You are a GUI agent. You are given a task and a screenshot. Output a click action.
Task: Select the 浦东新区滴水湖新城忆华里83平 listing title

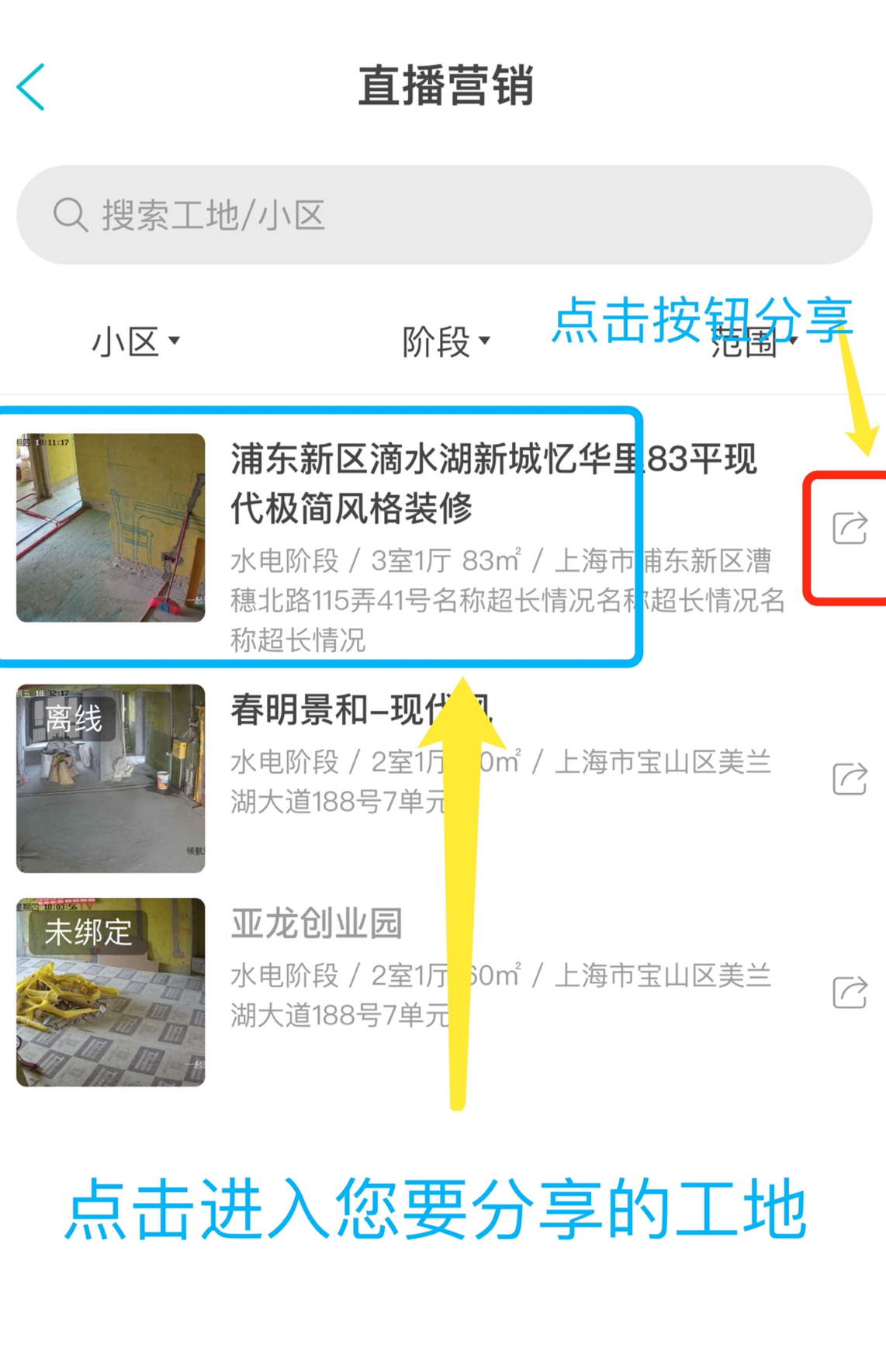coord(493,483)
